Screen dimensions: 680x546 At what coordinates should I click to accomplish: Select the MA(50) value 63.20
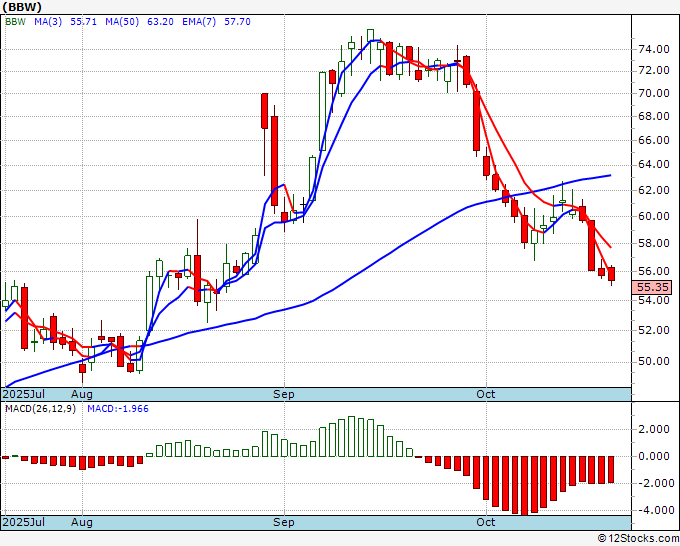pos(160,22)
